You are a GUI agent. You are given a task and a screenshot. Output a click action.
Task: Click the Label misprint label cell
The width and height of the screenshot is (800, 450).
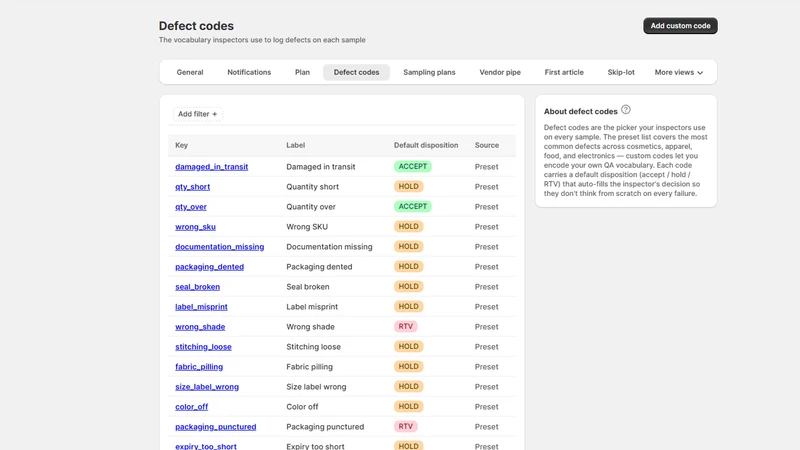(312, 307)
